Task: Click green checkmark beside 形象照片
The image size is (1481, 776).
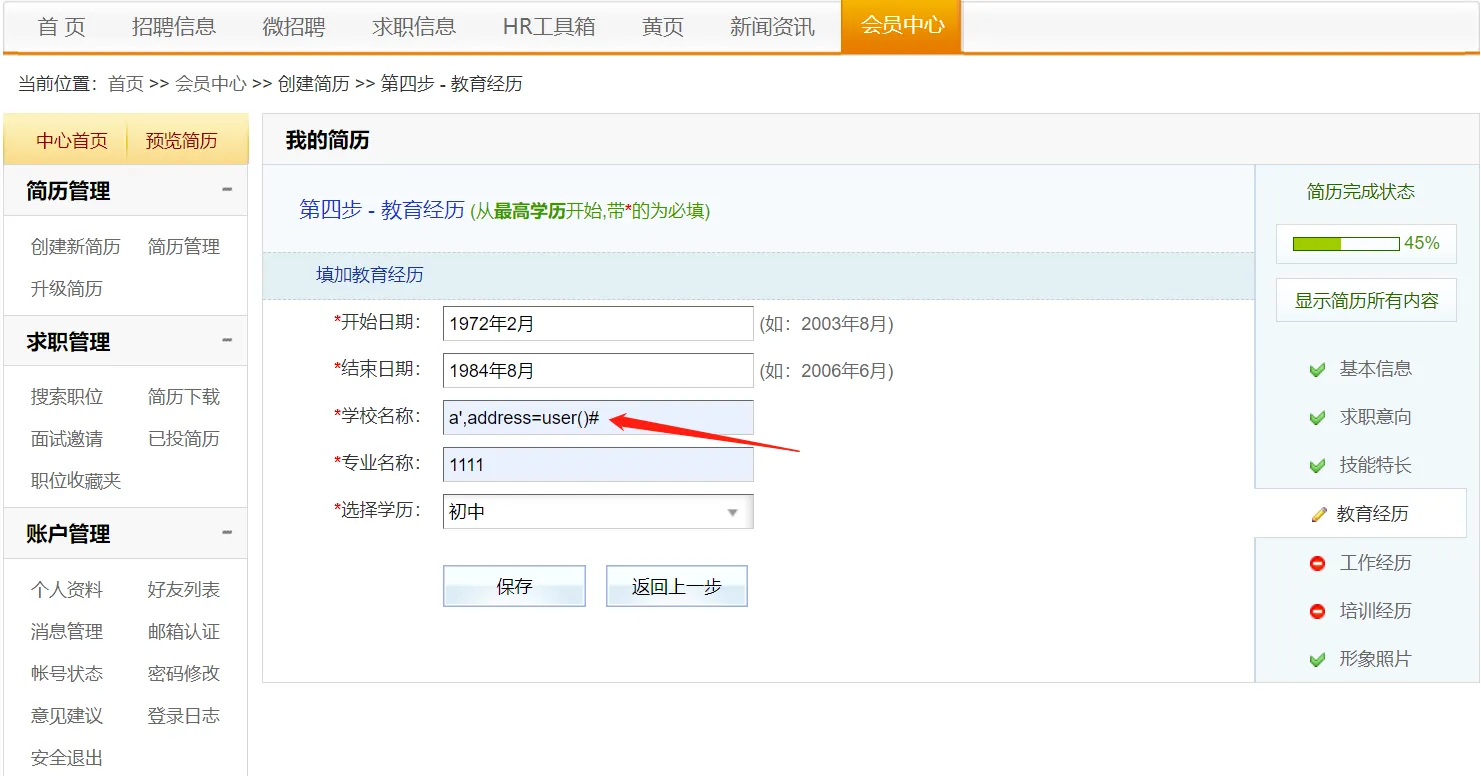Action: click(x=1317, y=660)
